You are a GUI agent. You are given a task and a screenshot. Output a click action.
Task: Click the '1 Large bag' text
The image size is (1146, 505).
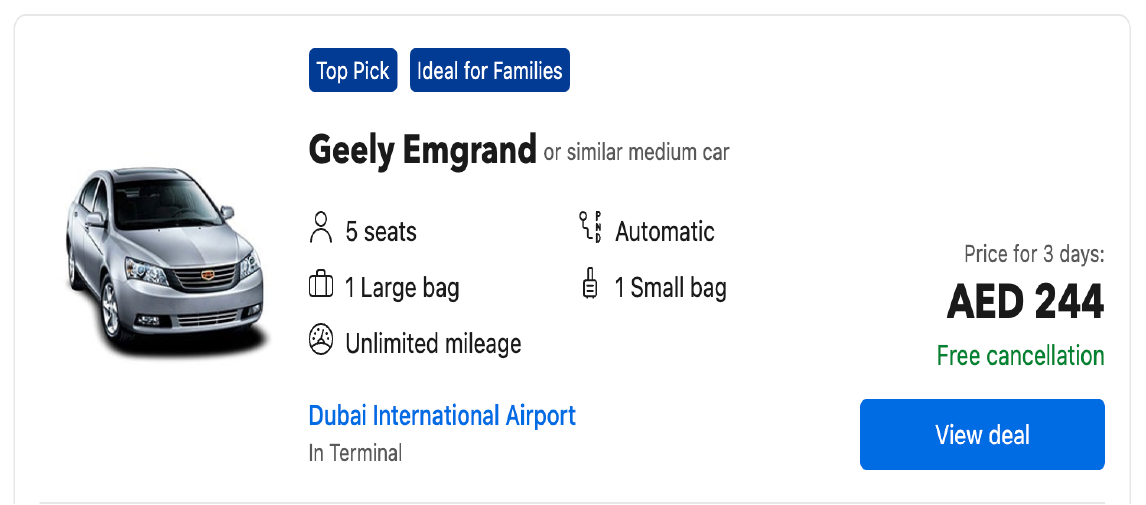[x=402, y=288]
